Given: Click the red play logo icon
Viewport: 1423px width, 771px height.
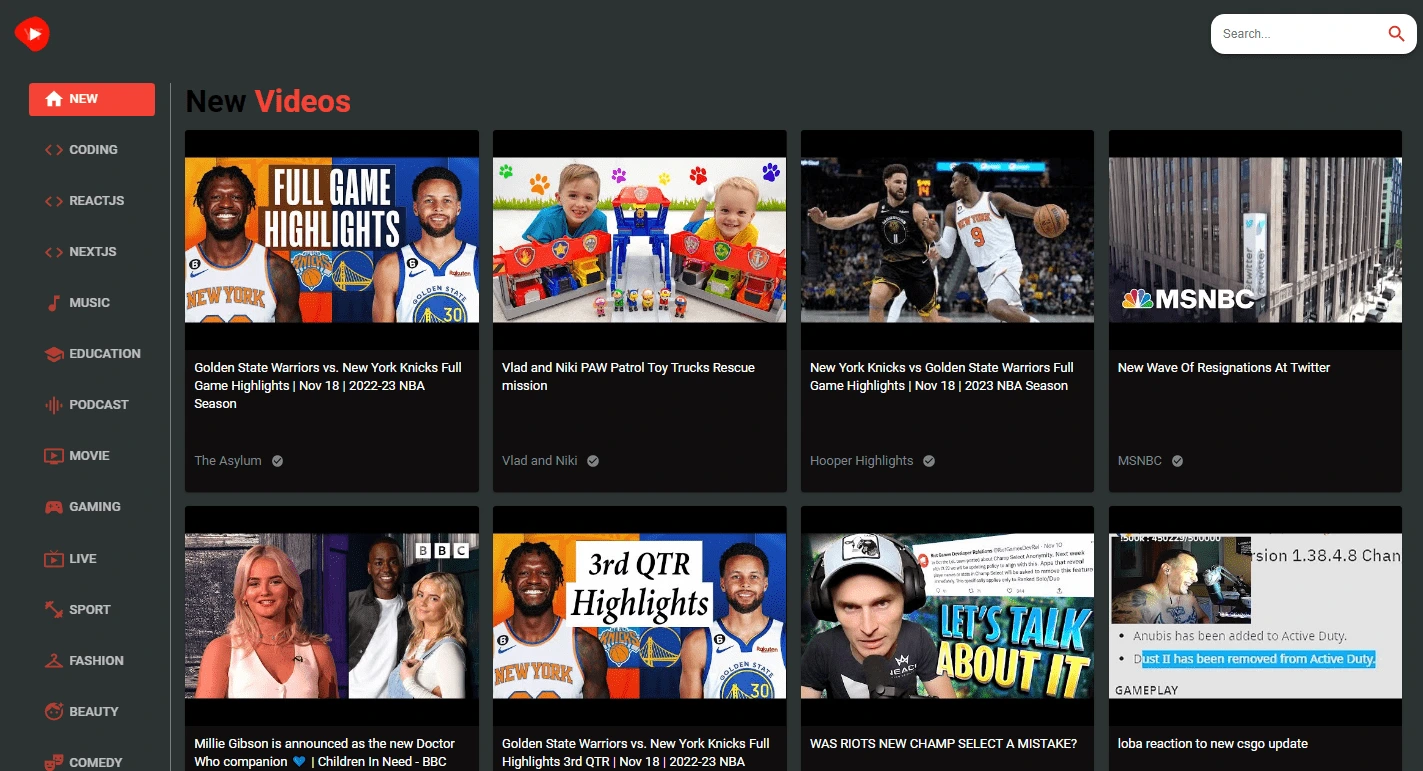Looking at the screenshot, I should click(32, 34).
